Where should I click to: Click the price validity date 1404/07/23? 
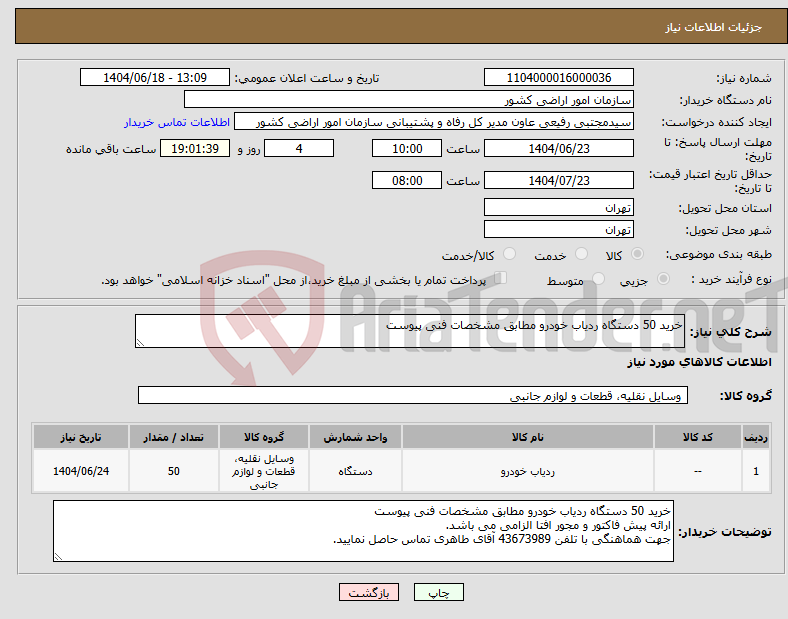coord(559,180)
